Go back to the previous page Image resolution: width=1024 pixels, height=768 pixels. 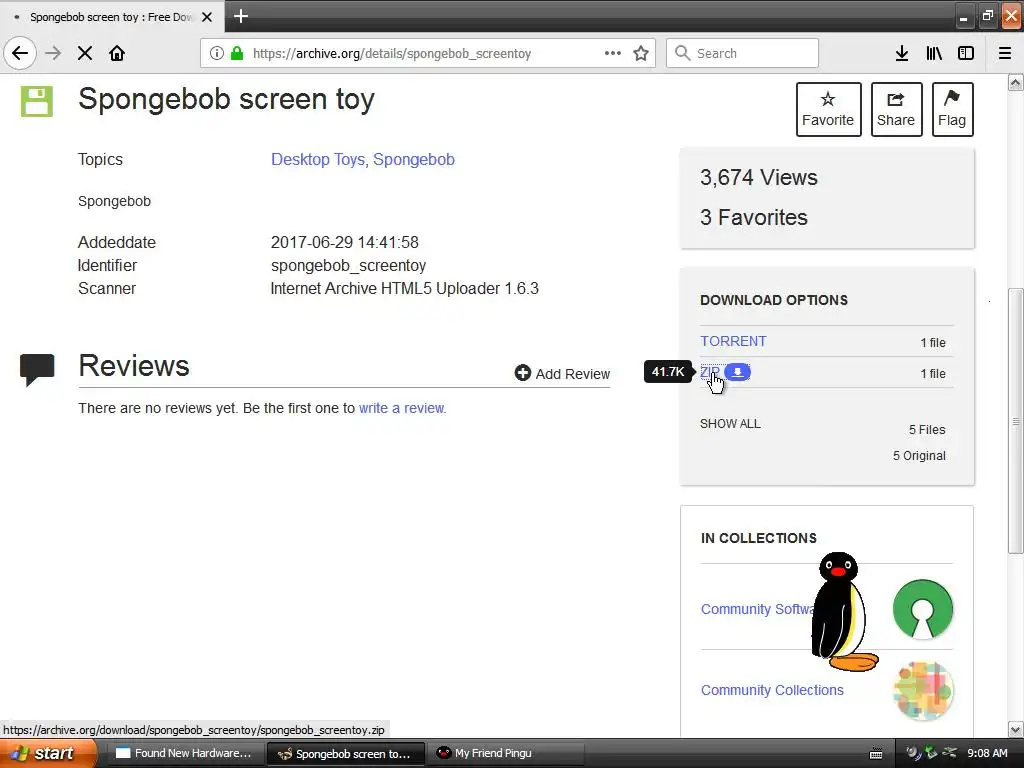pos(20,53)
